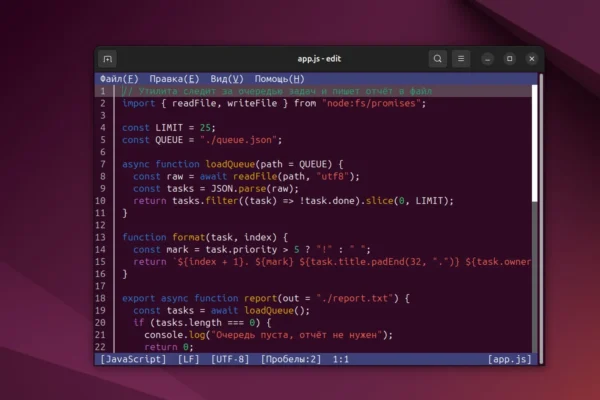Click "./report.txt" string on line 18

pos(355,298)
